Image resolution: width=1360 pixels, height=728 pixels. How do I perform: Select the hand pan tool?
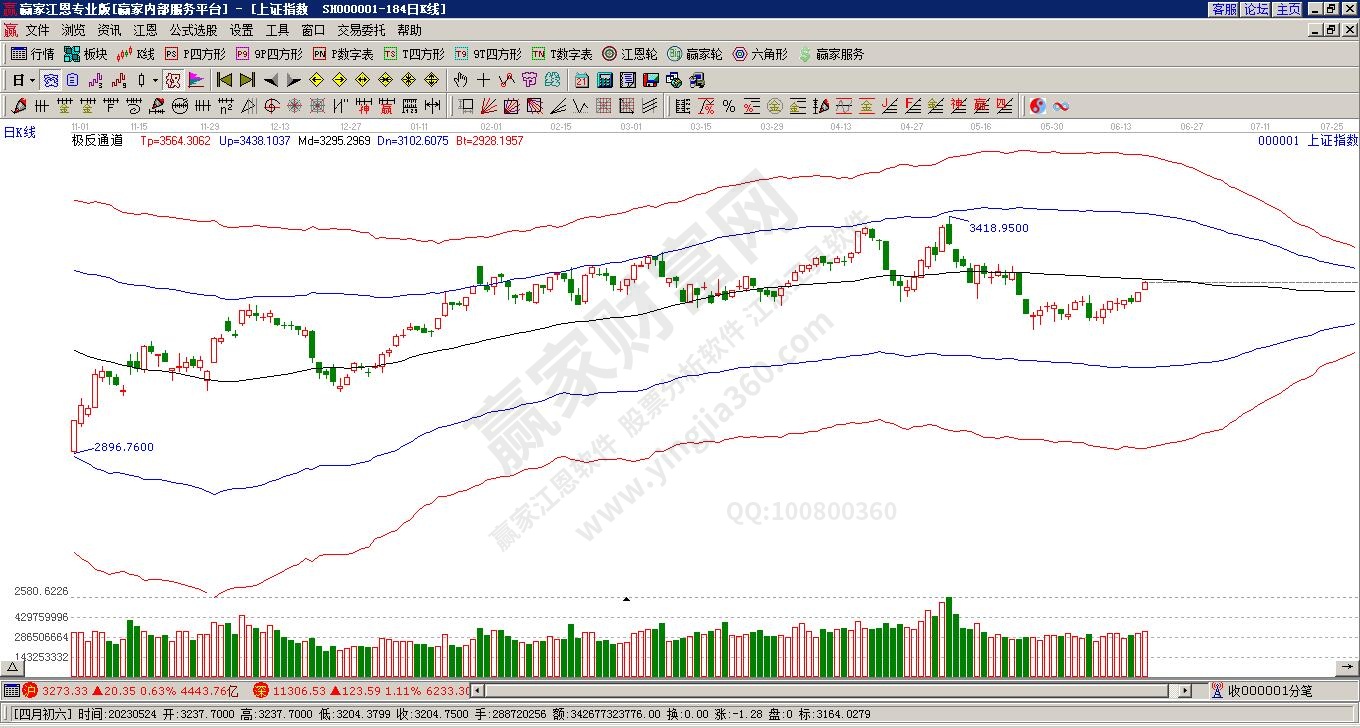460,80
